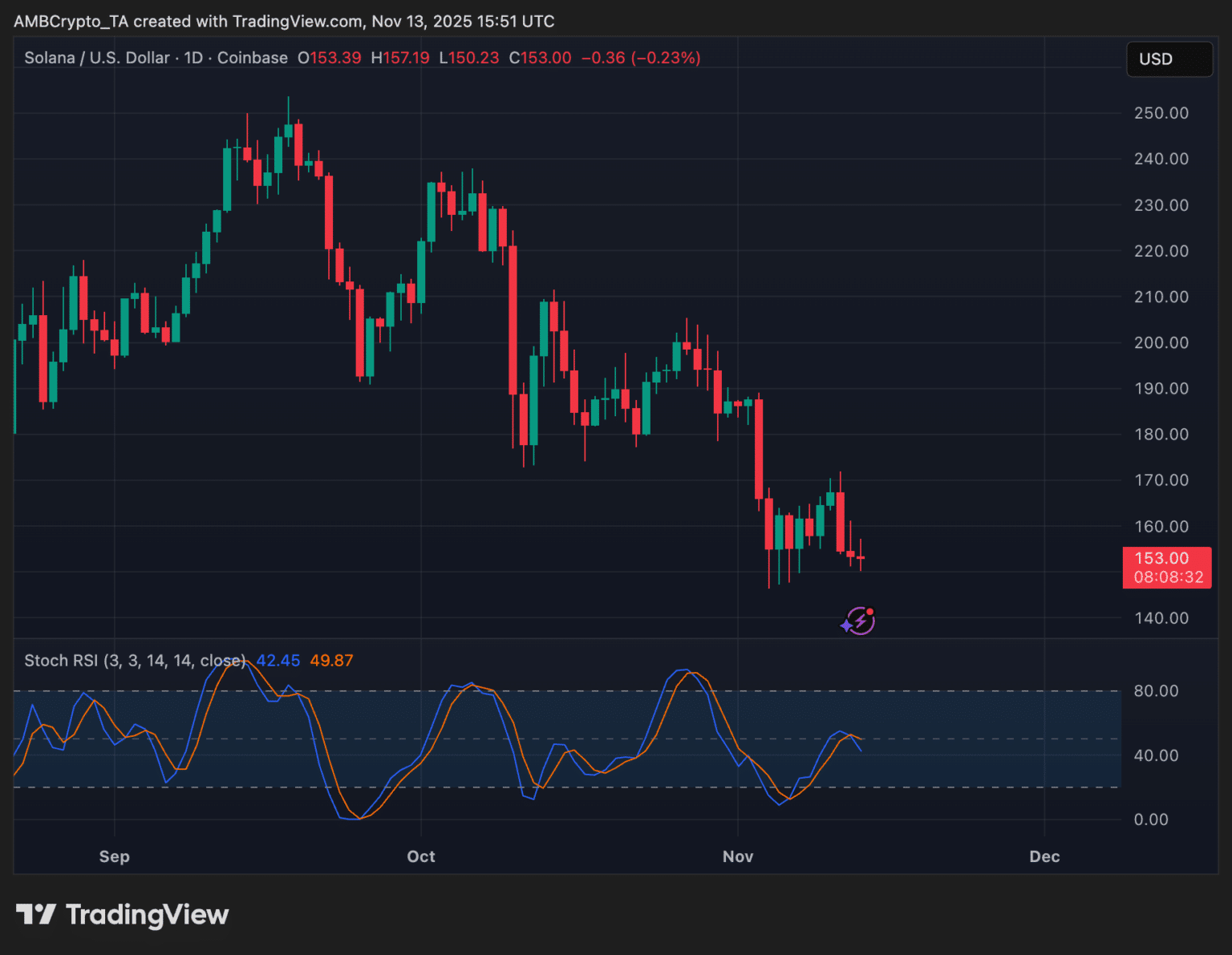The width and height of the screenshot is (1232, 955).
Task: Click the Coinbase exchange name in header
Action: [x=253, y=58]
